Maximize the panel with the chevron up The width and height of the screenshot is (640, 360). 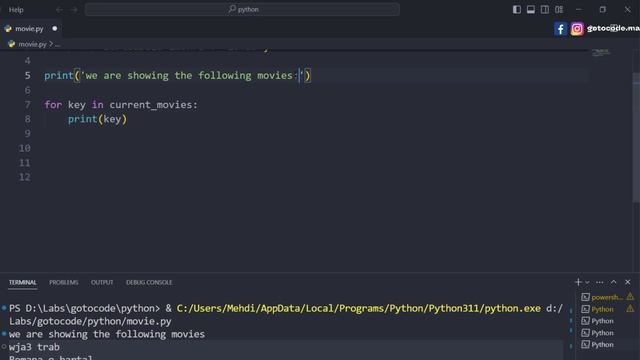pyautogui.click(x=613, y=282)
